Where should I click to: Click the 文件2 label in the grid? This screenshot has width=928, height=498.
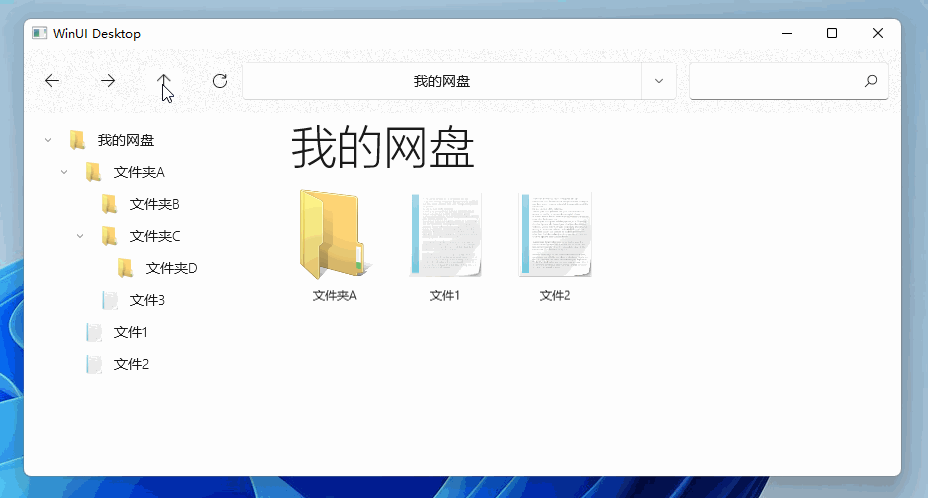pos(555,295)
